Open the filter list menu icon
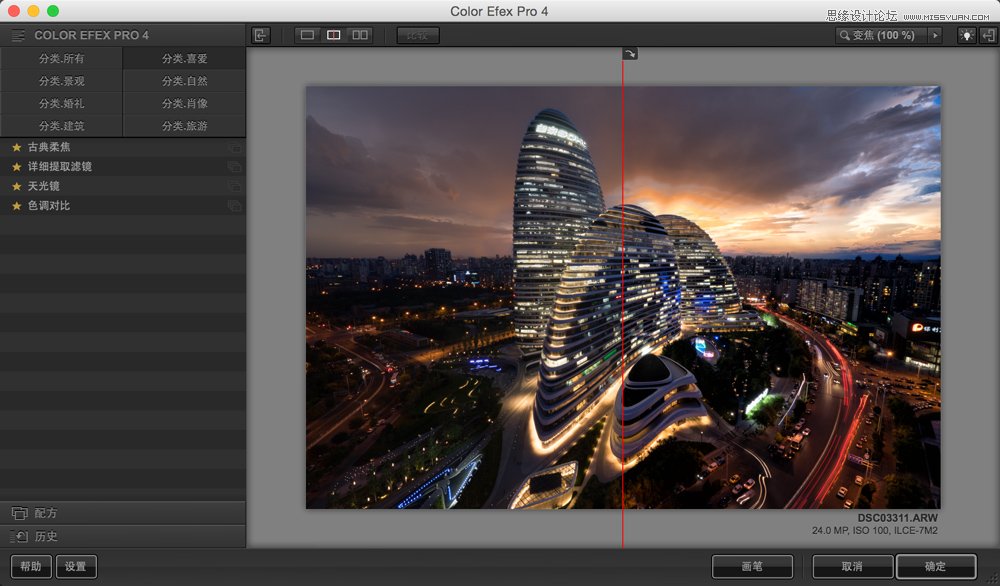The width and height of the screenshot is (1000, 586). click(x=18, y=35)
